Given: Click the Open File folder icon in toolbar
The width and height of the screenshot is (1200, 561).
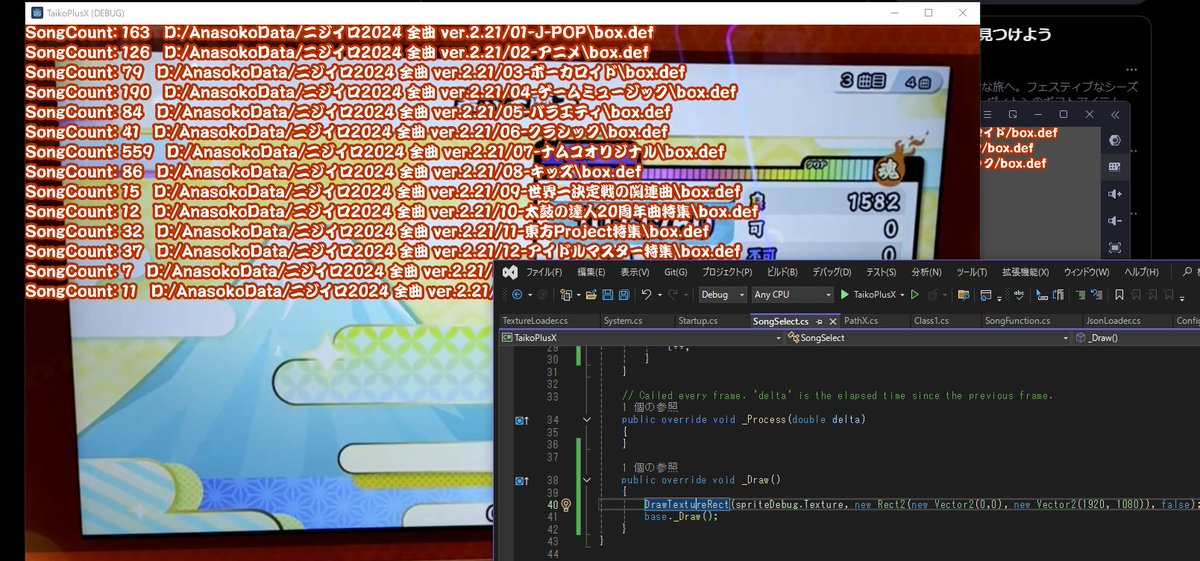Looking at the screenshot, I should click(591, 295).
